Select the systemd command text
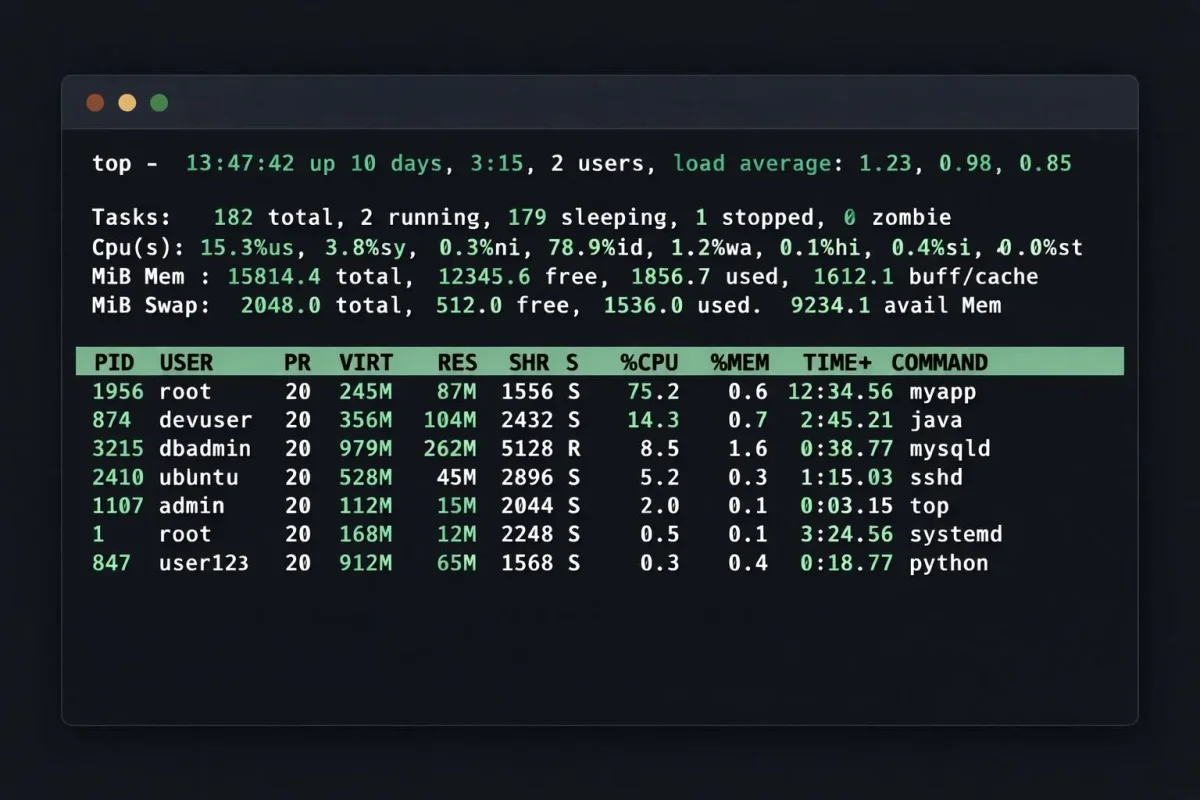 (956, 534)
